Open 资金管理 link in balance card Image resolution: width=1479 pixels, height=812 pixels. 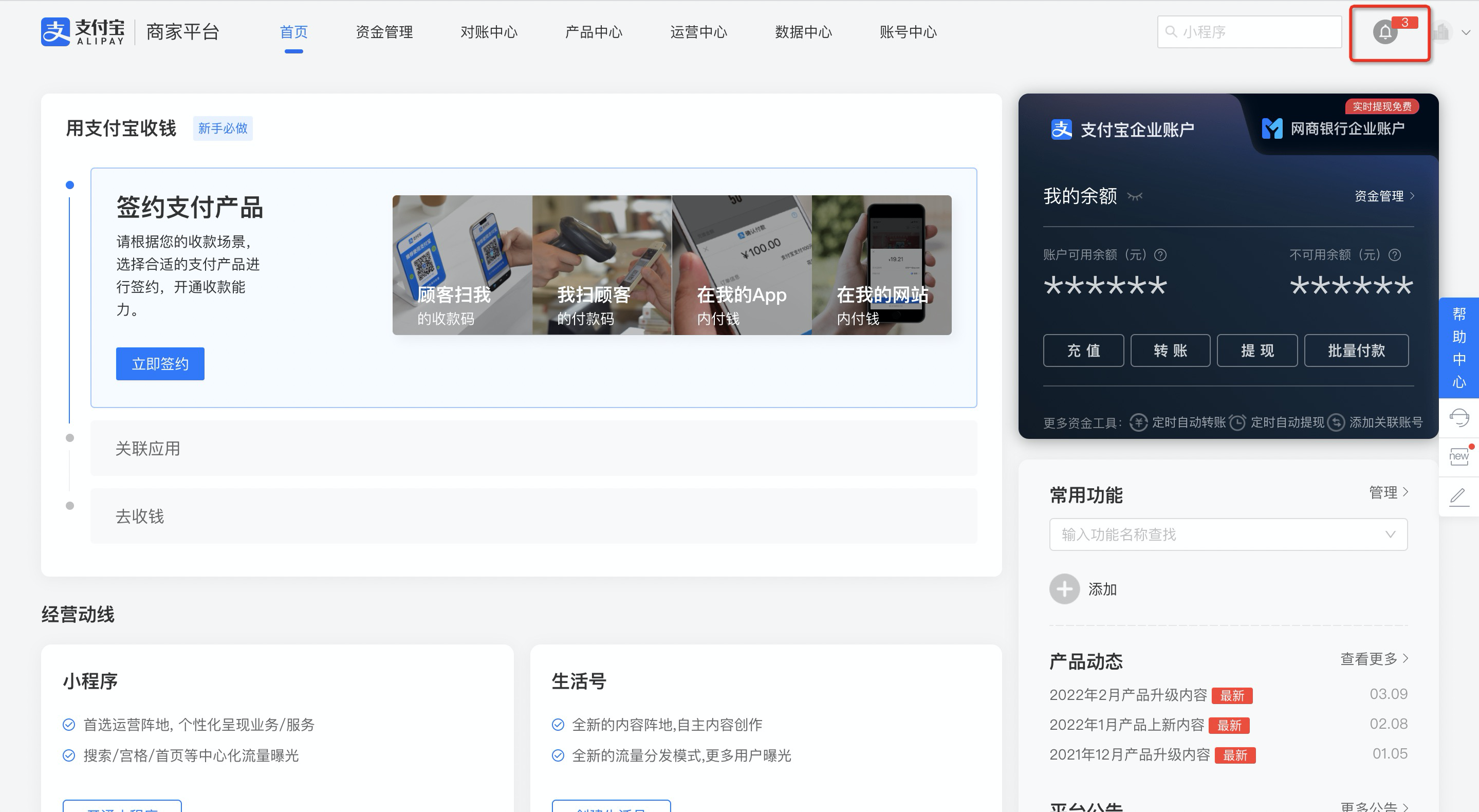[1384, 196]
